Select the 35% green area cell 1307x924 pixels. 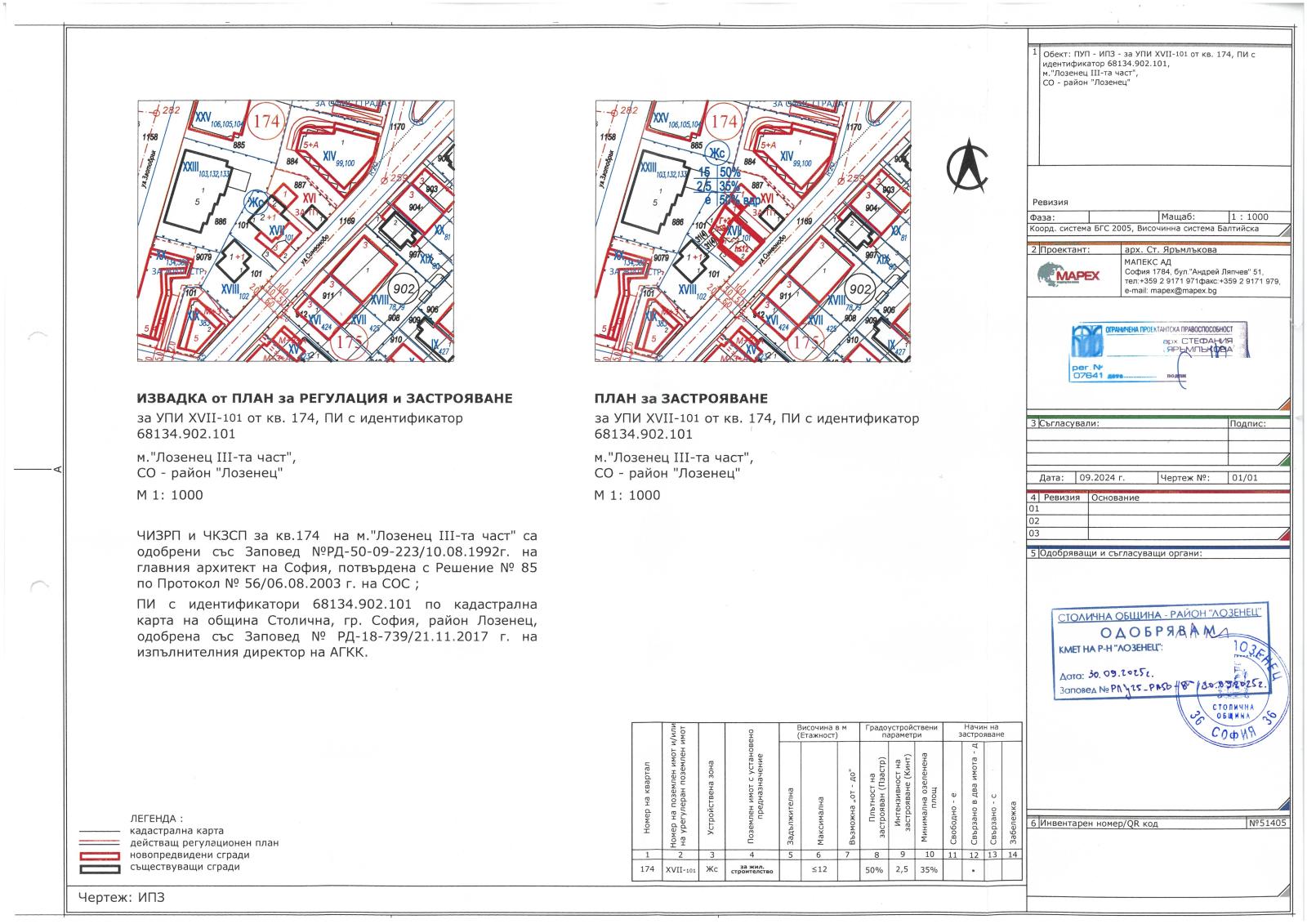[x=929, y=870]
